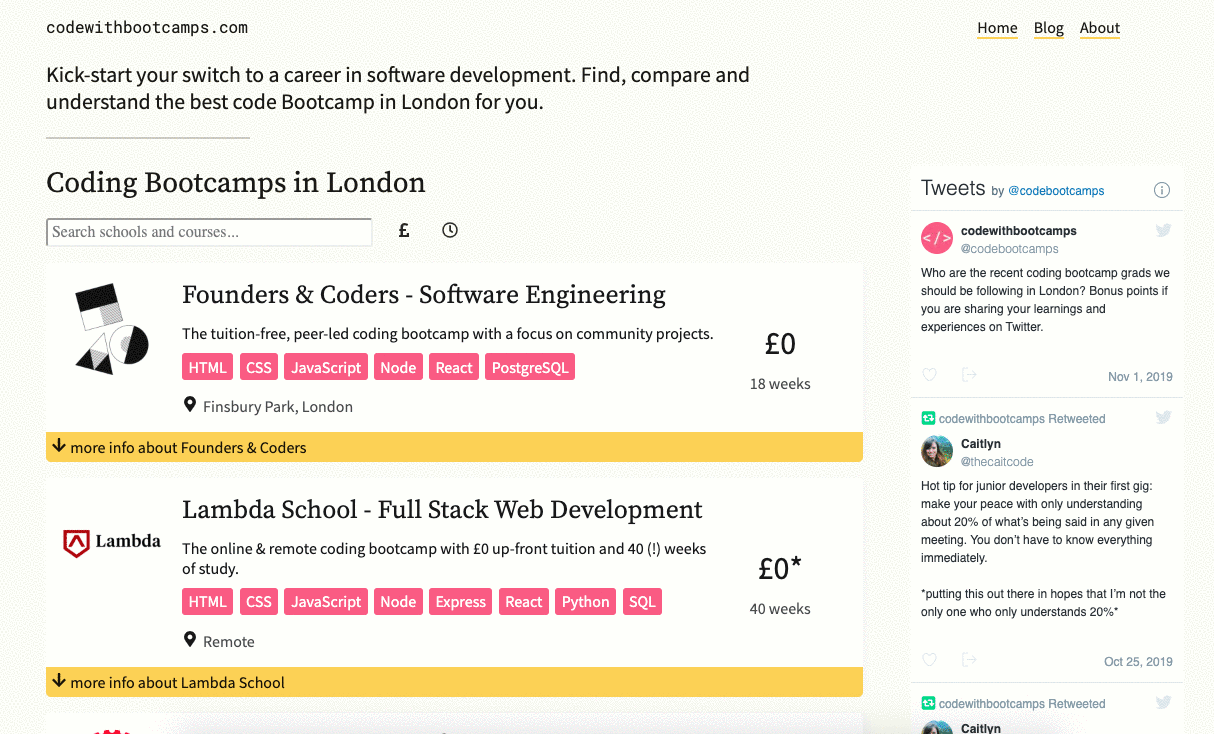This screenshot has width=1214, height=734.
Task: Open the About page link
Action: [1100, 28]
